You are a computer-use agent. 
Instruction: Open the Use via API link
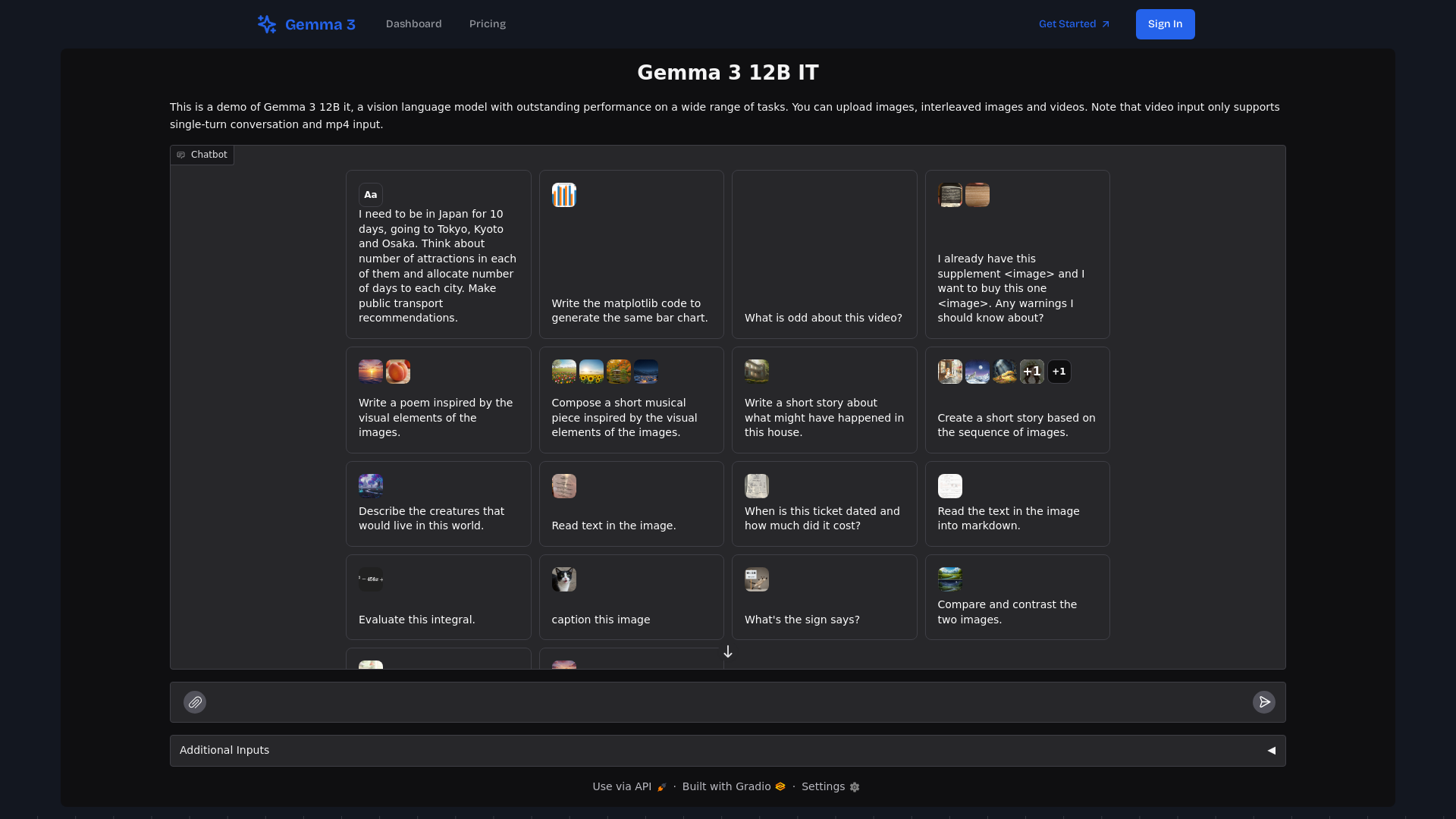629,787
